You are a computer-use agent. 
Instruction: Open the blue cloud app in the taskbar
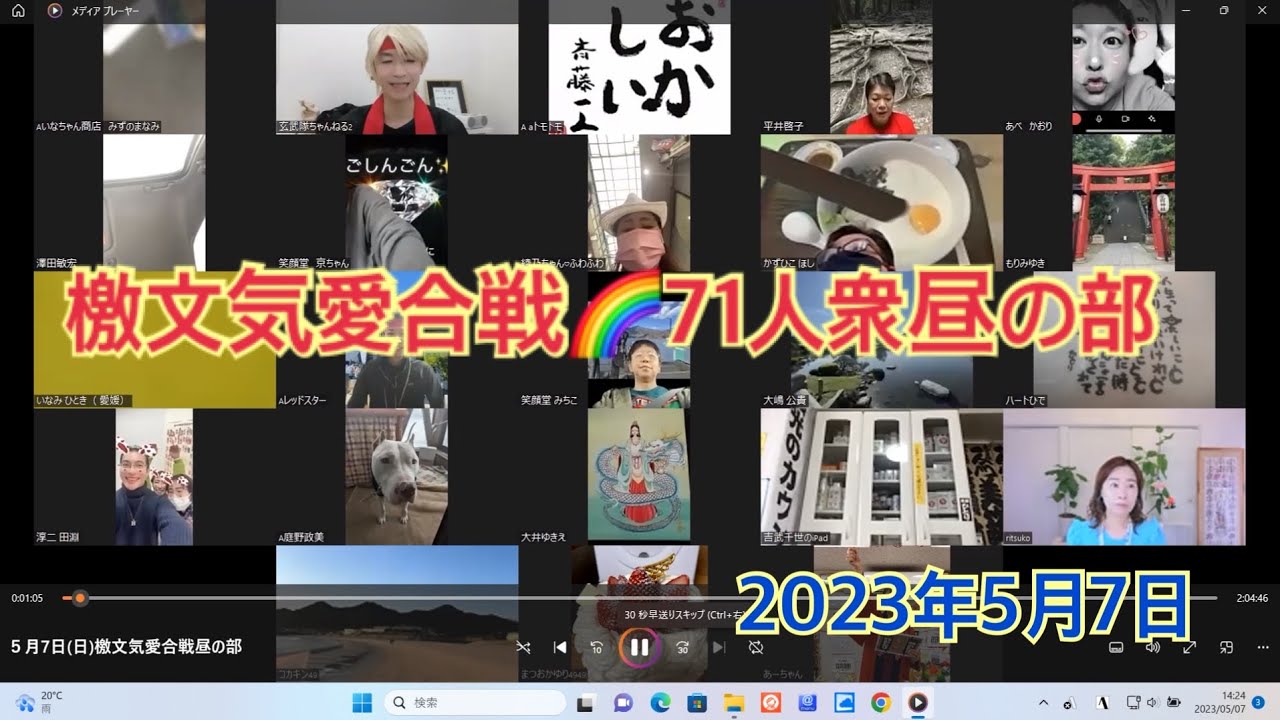click(845, 702)
